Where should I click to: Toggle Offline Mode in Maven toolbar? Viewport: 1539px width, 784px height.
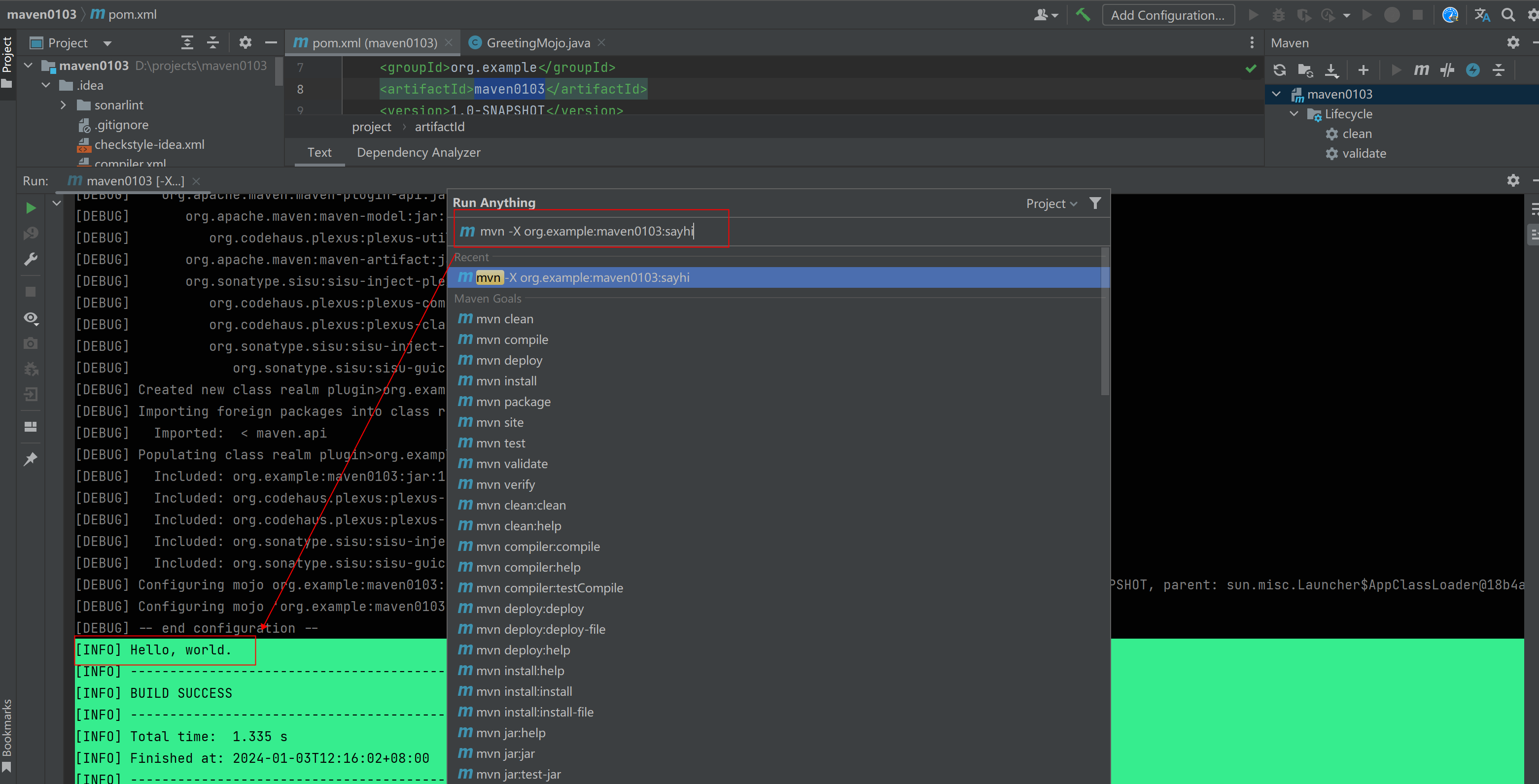pyautogui.click(x=1447, y=70)
